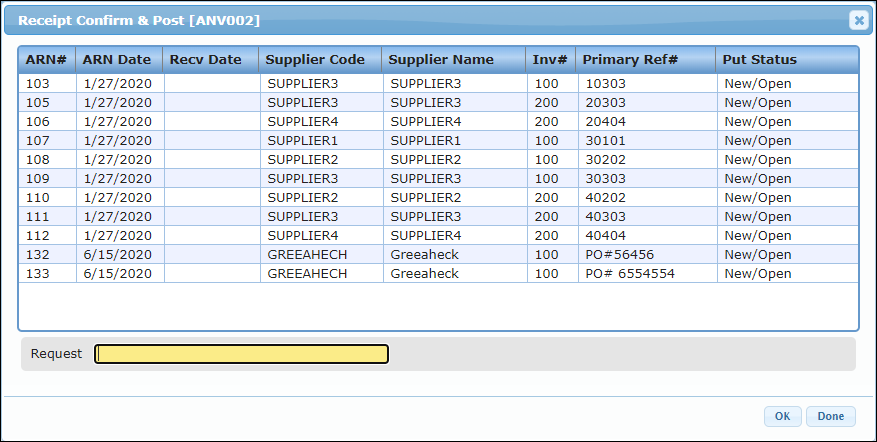Screen dimensions: 877x442
Task: Click the Primary Ref# column header
Action: tap(631, 60)
